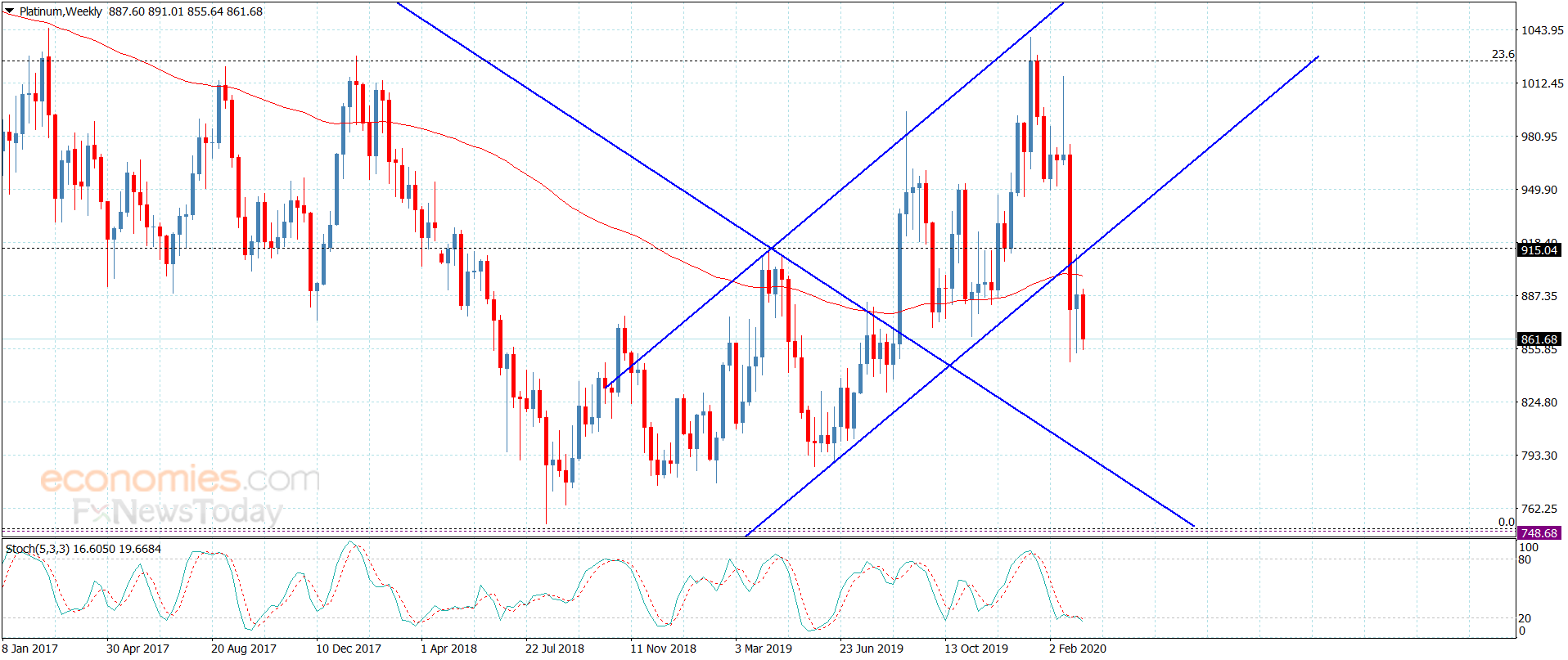Click the 1012.45 price axis value
This screenshot has width=1568, height=660.
pos(1542,83)
